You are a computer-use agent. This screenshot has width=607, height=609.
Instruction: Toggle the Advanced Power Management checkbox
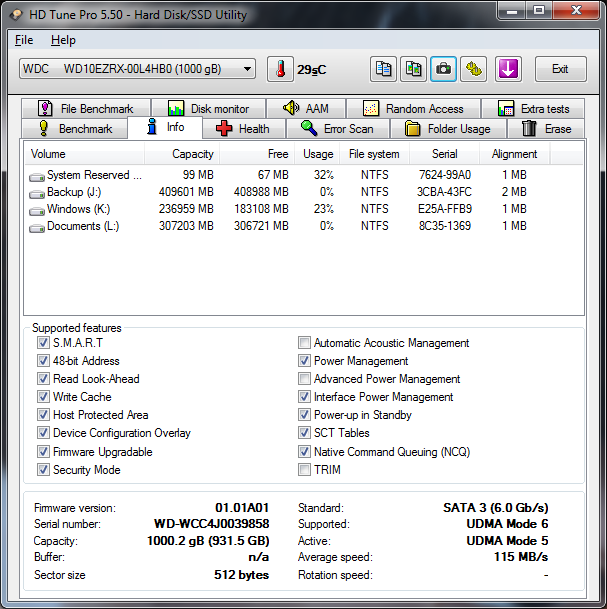(x=304, y=379)
